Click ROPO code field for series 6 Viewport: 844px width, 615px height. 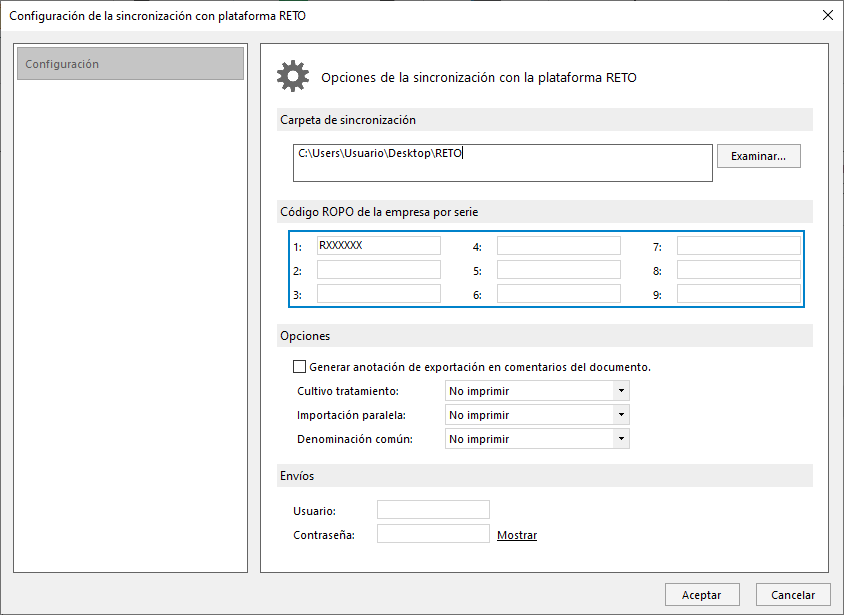(x=559, y=294)
